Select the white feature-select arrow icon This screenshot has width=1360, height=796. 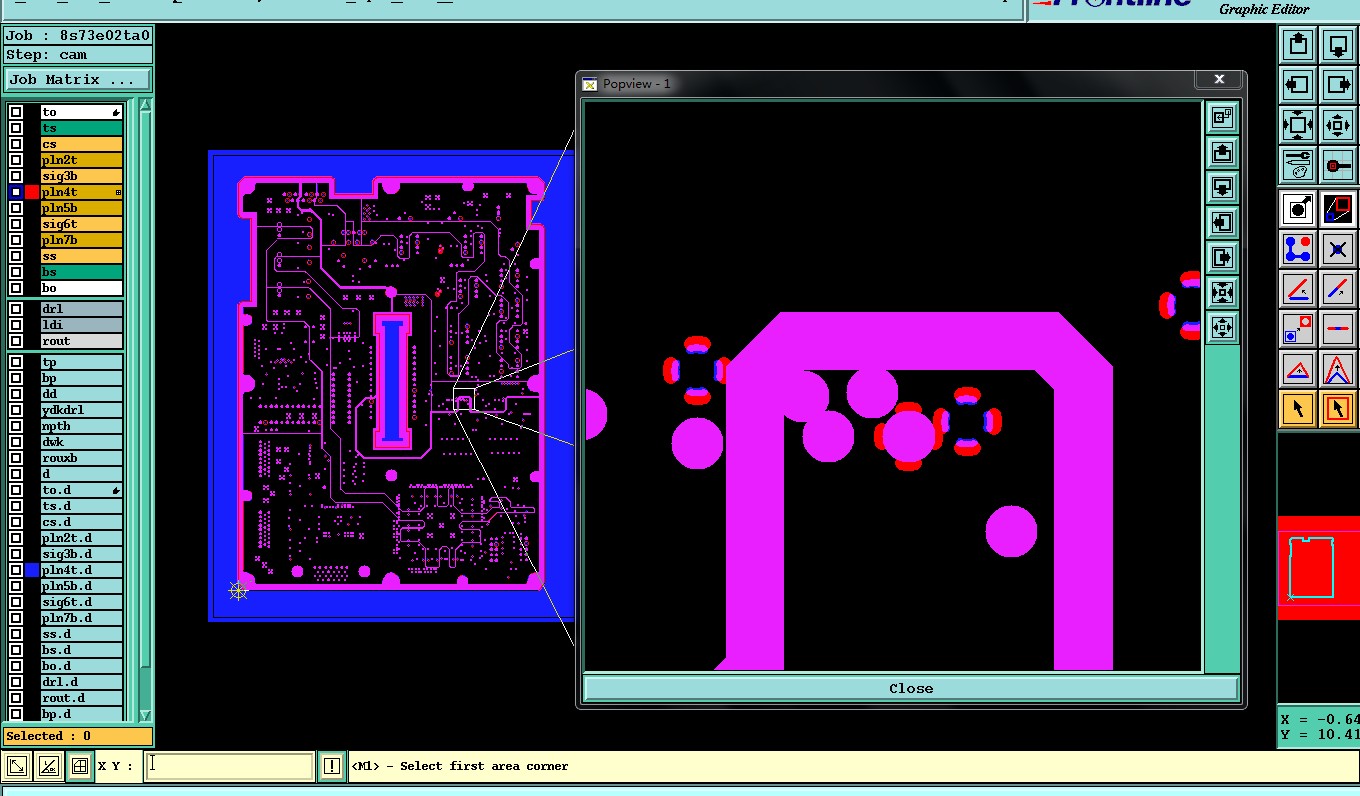(1298, 208)
